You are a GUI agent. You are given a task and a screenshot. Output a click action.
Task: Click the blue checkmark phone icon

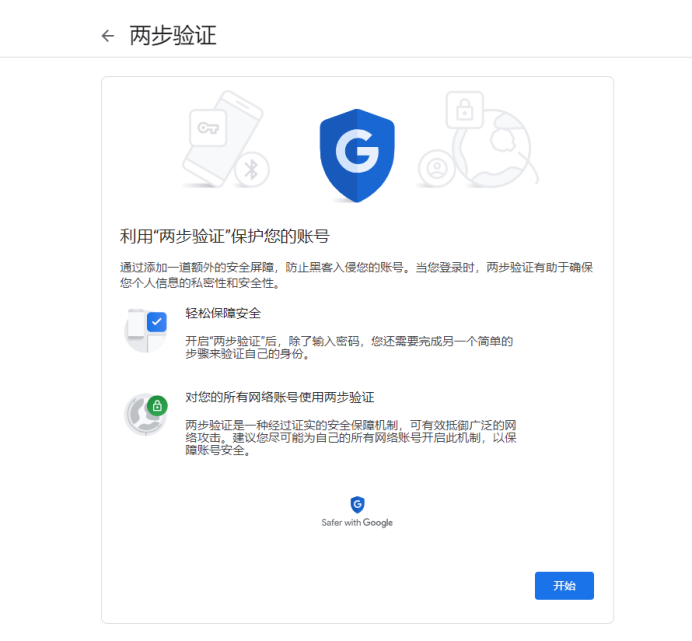coord(146,330)
